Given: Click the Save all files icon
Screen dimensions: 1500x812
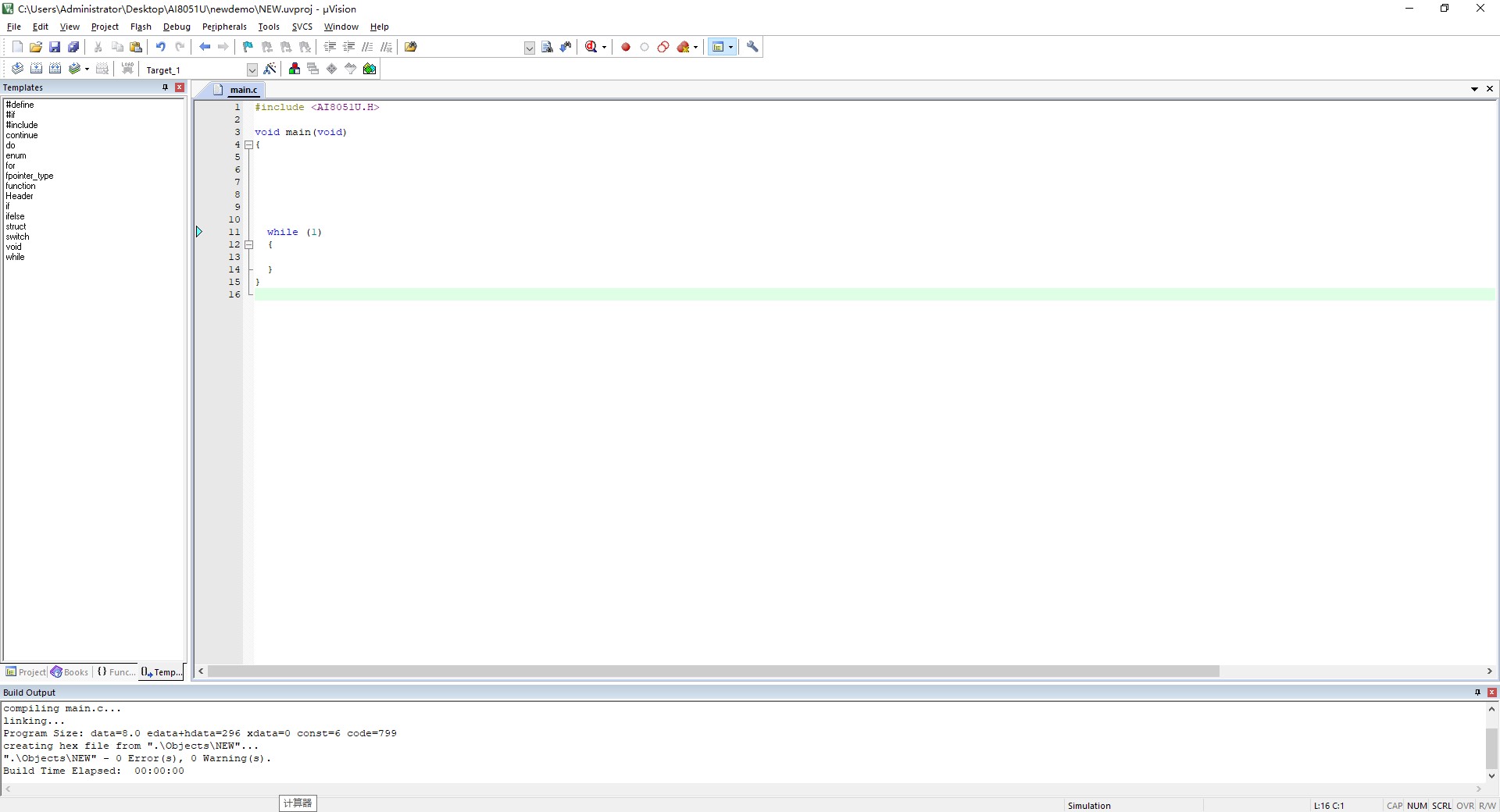Looking at the screenshot, I should click(73, 47).
